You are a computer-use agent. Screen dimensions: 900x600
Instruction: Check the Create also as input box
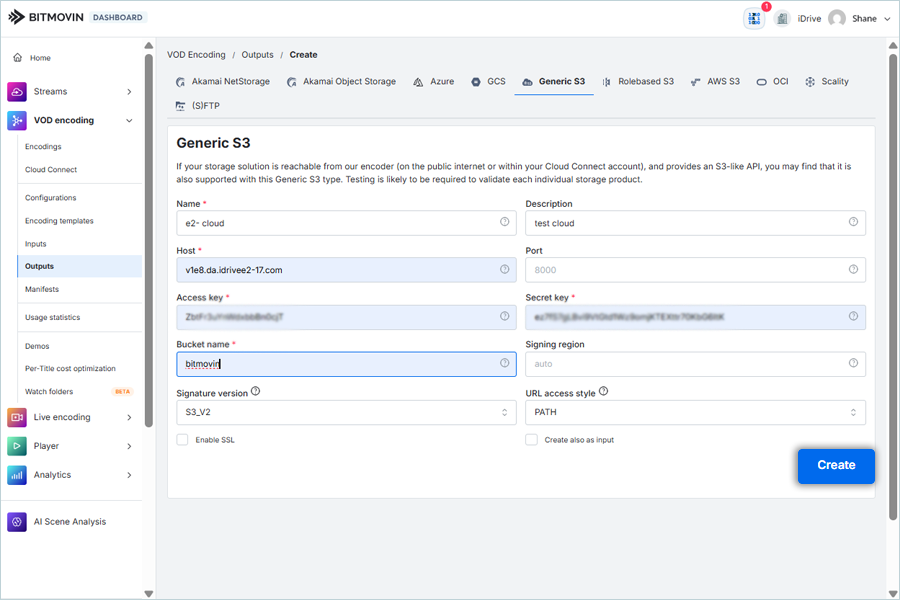[x=532, y=440]
